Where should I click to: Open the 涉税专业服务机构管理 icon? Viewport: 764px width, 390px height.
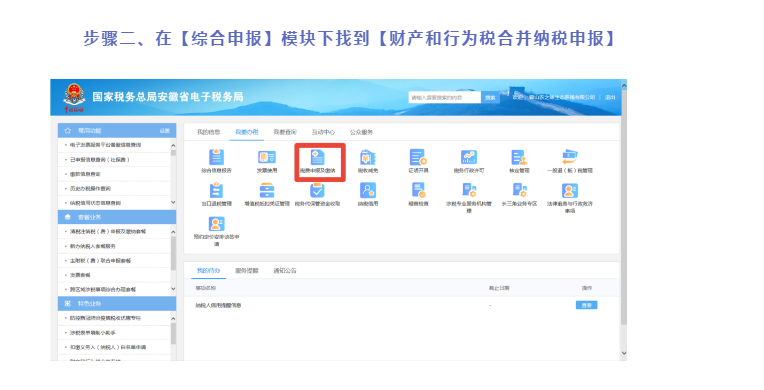(469, 190)
